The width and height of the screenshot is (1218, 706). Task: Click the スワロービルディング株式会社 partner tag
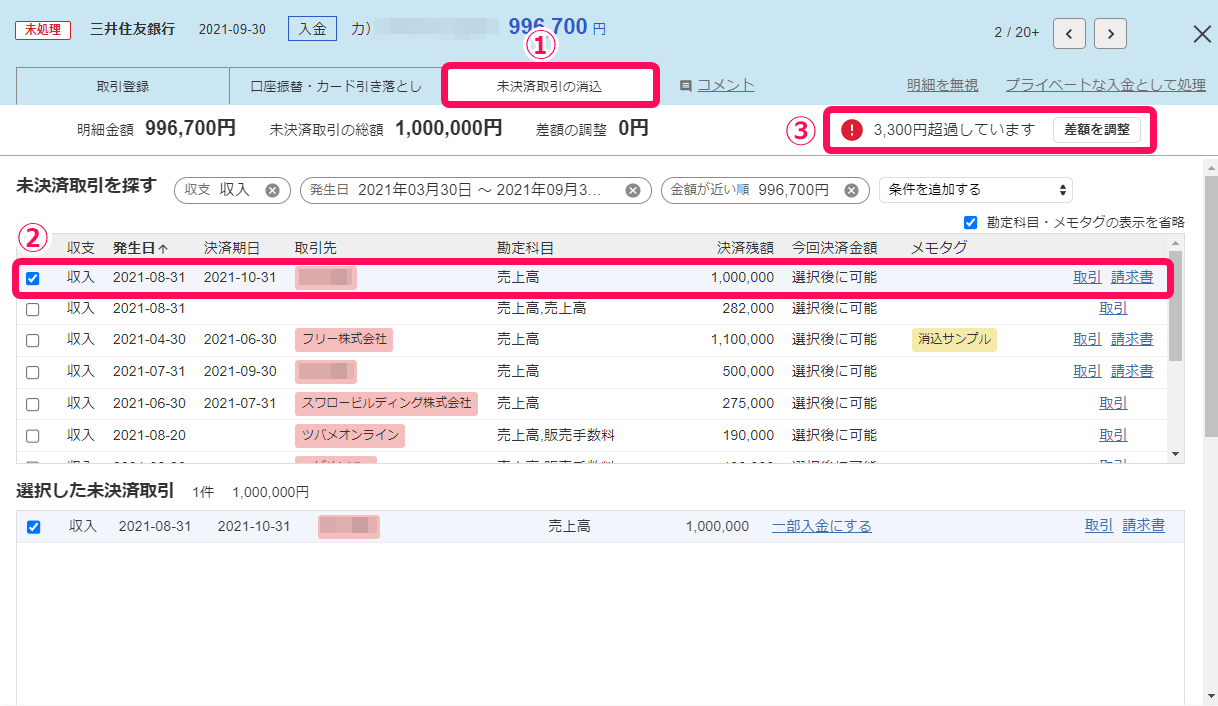click(386, 403)
